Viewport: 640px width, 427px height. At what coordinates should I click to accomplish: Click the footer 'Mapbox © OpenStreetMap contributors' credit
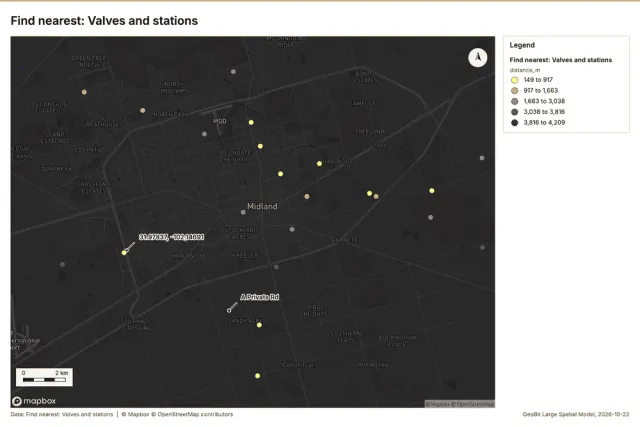(177, 414)
